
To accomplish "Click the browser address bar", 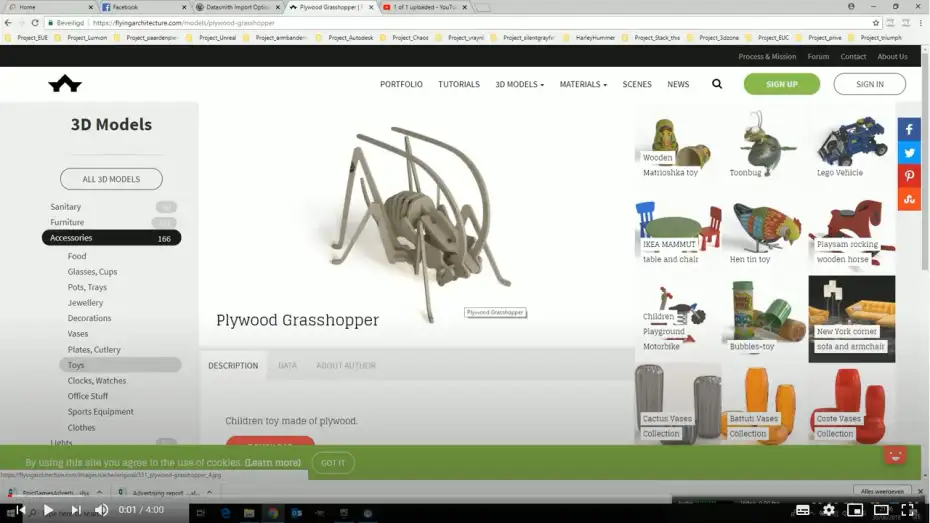I will 457,23.
